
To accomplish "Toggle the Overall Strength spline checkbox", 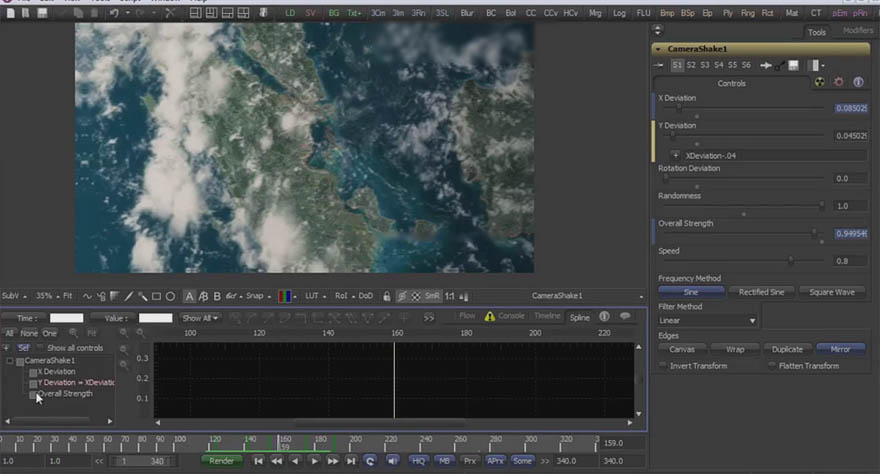I will 33,394.
